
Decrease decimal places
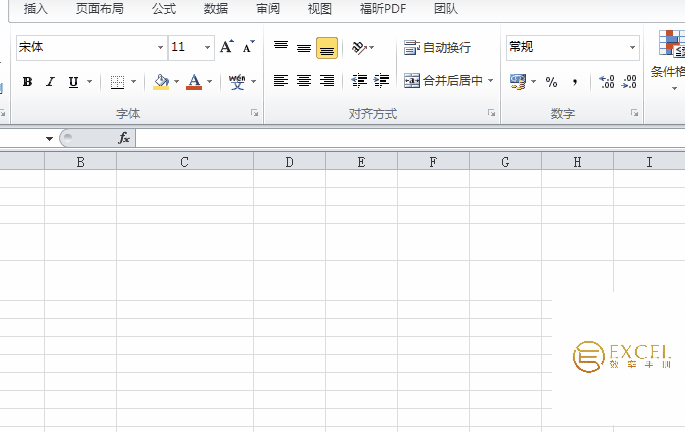tap(629, 82)
